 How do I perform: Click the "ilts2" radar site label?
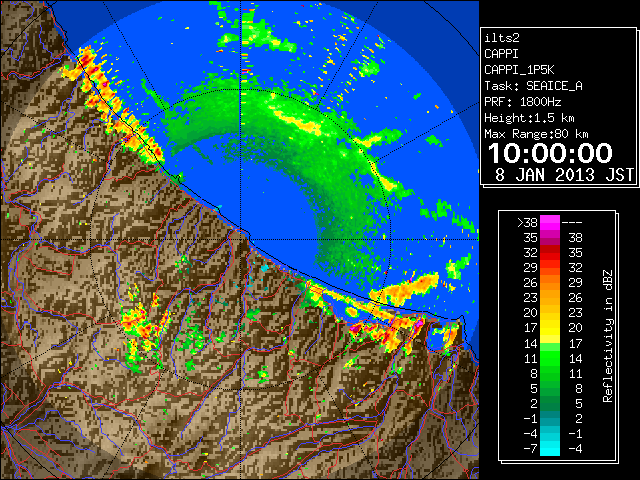point(502,38)
